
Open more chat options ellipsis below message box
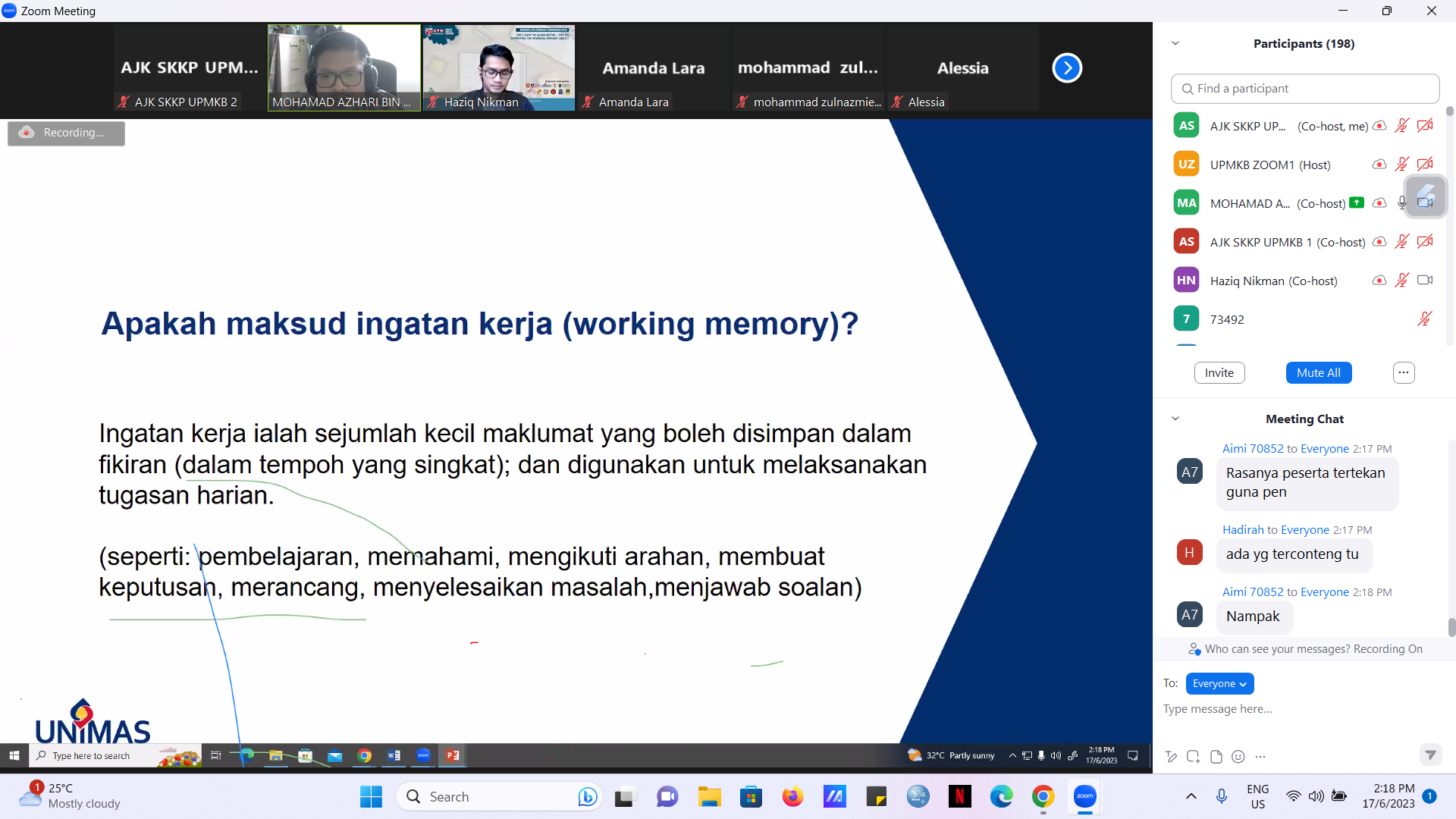pos(1260,756)
